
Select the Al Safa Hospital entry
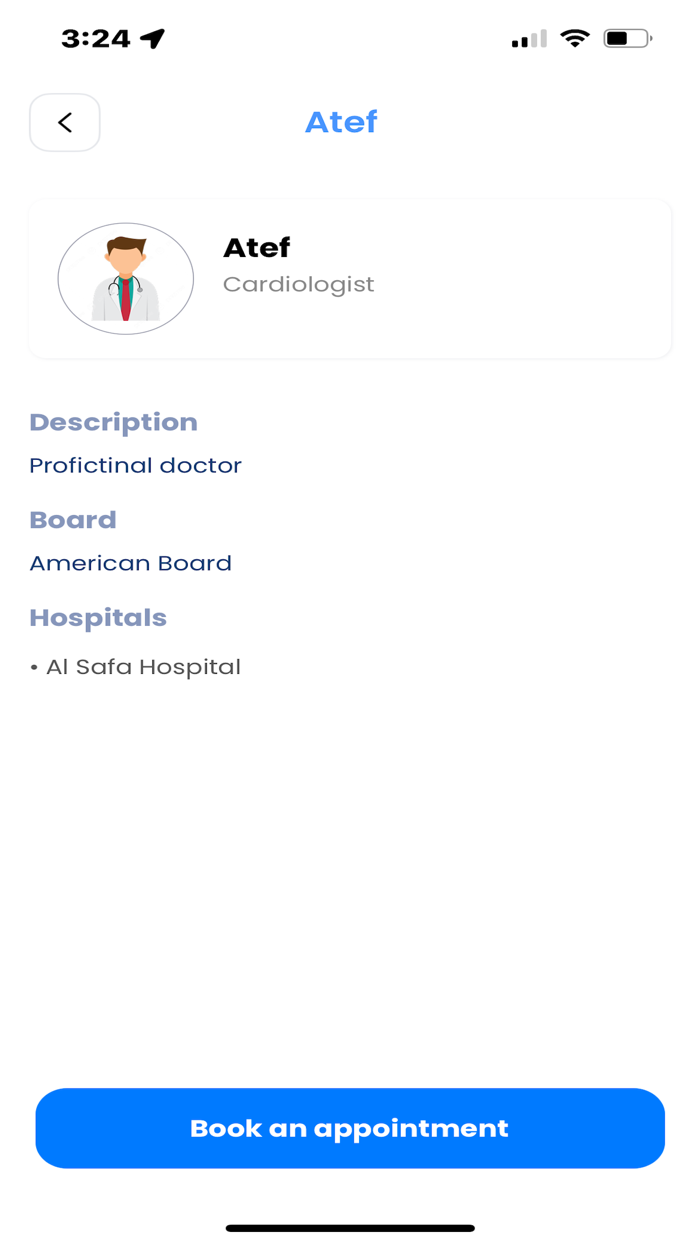(143, 666)
